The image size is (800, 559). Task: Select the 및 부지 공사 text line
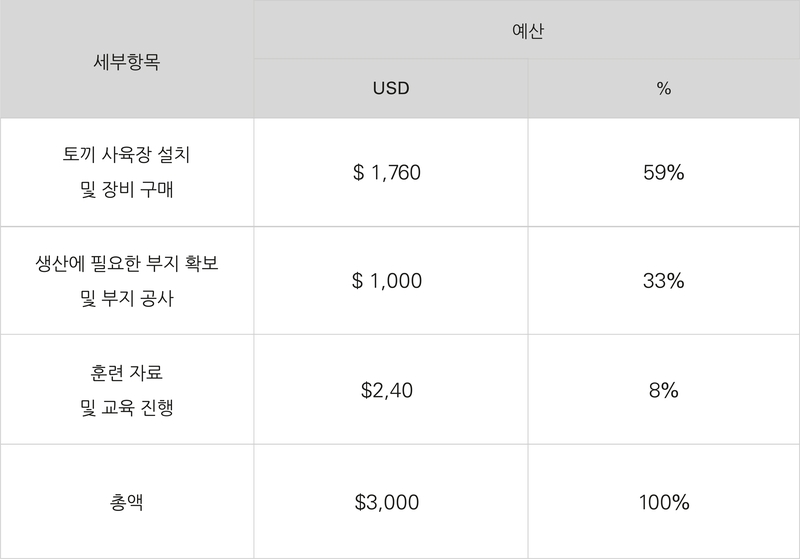pyautogui.click(x=127, y=298)
